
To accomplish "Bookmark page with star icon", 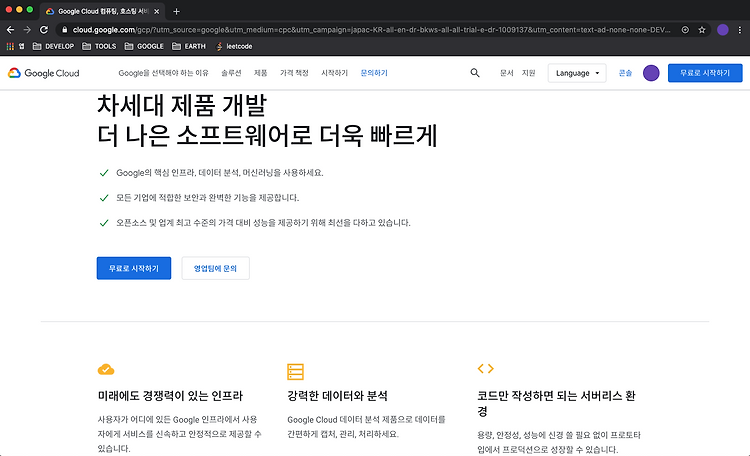I will [702, 30].
